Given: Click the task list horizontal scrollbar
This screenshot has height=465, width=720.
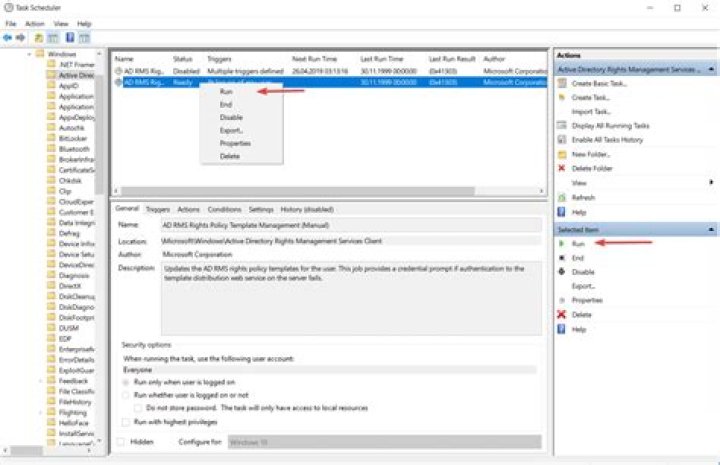Looking at the screenshot, I should point(298,190).
